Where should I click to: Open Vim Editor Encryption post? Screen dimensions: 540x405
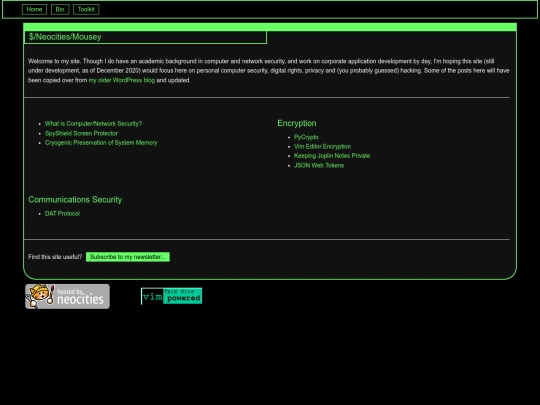tap(322, 146)
